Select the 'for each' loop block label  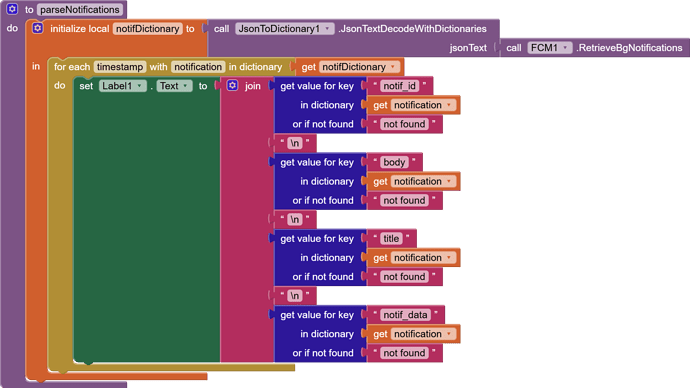tap(72, 67)
